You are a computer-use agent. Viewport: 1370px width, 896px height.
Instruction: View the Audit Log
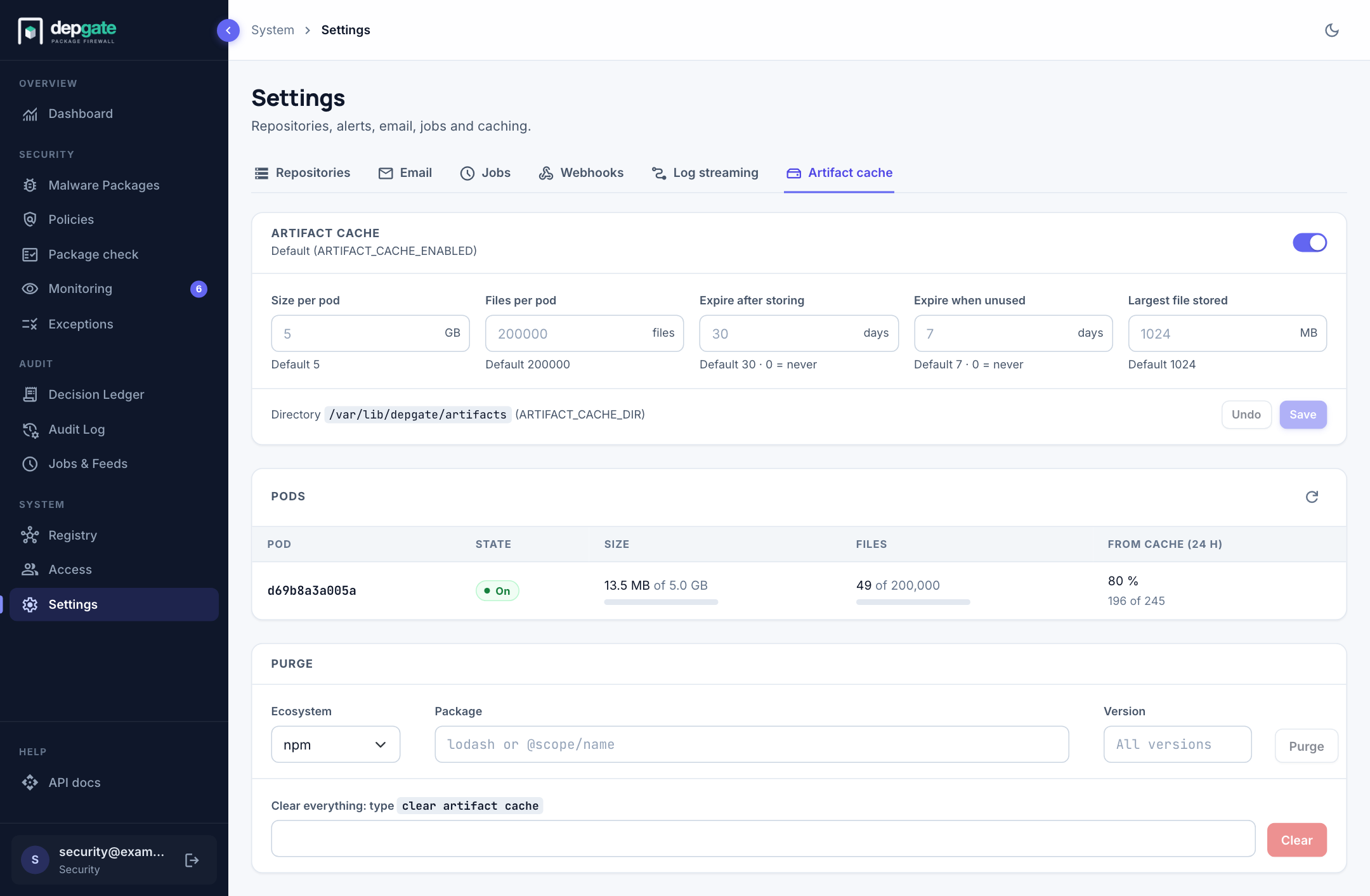tap(114, 429)
